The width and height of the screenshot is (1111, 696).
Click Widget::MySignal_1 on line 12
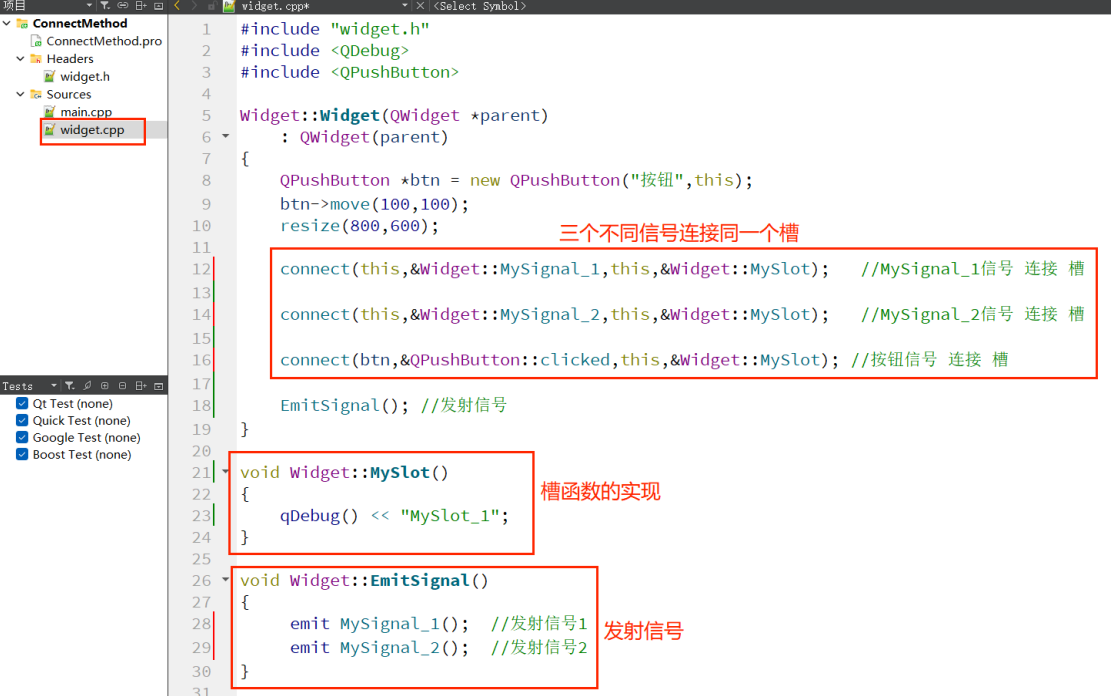pyautogui.click(x=509, y=269)
